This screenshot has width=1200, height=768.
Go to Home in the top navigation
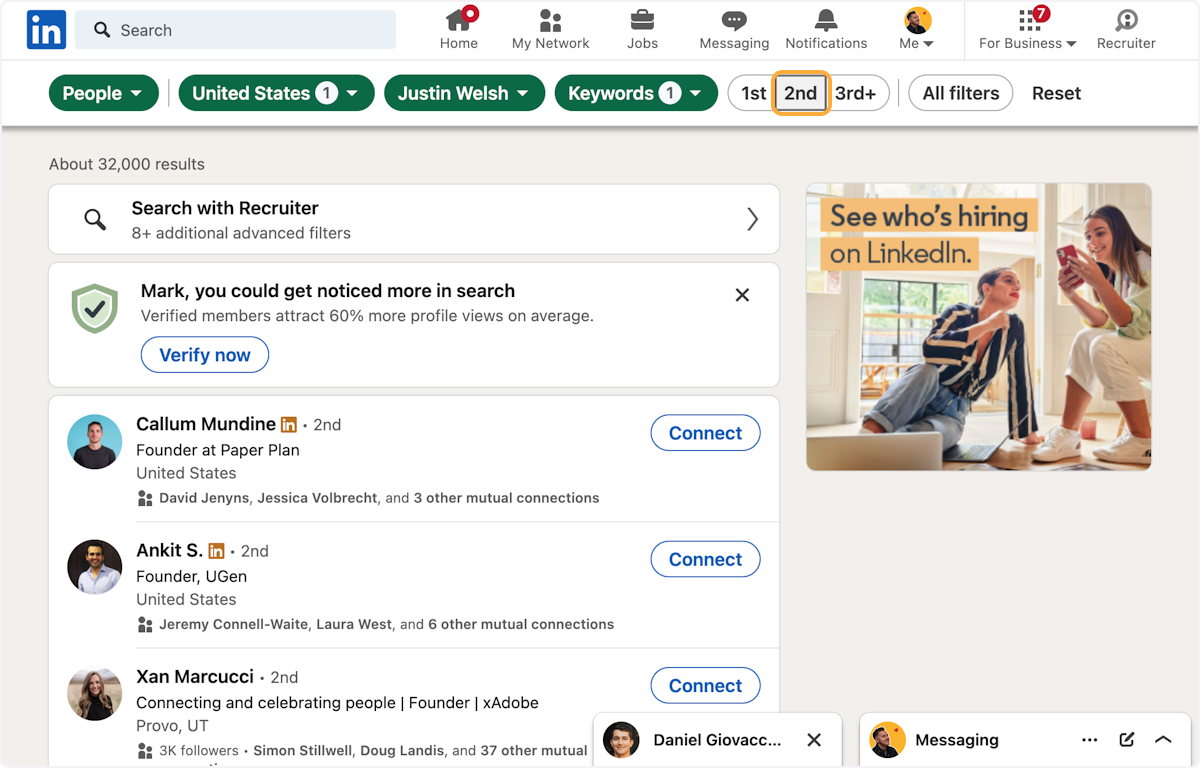(459, 29)
